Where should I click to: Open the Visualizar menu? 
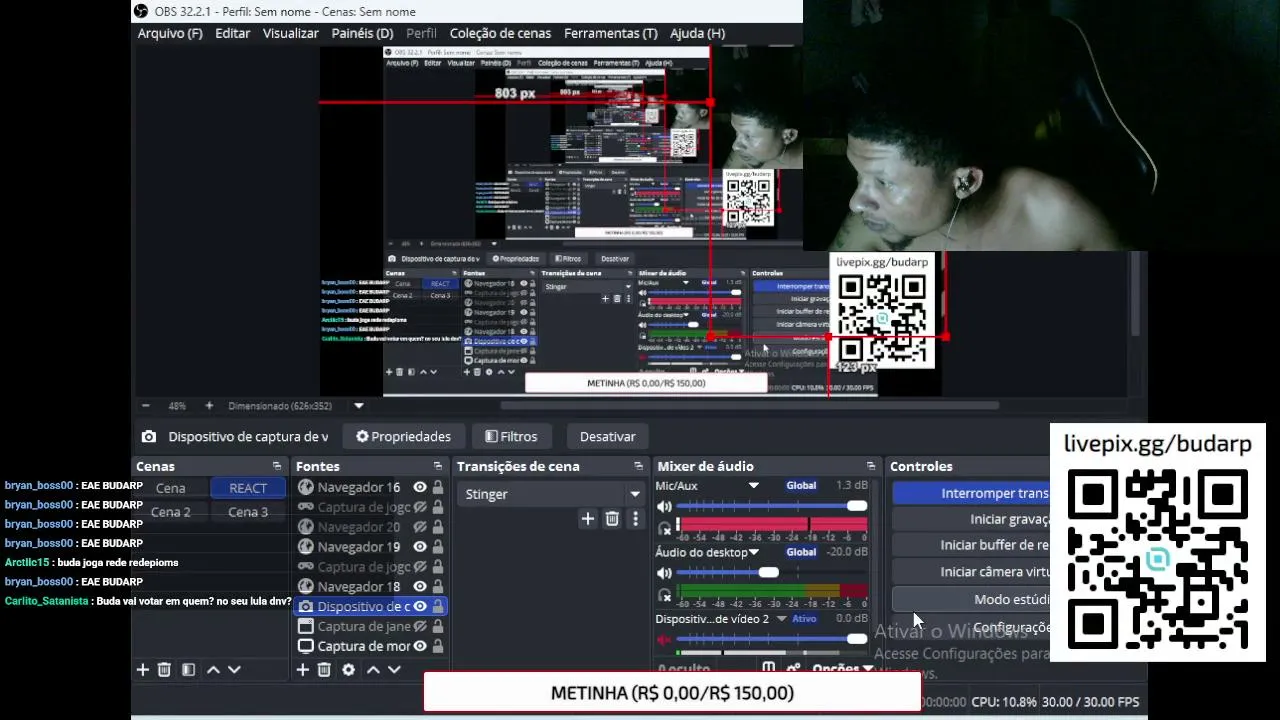pyautogui.click(x=291, y=33)
